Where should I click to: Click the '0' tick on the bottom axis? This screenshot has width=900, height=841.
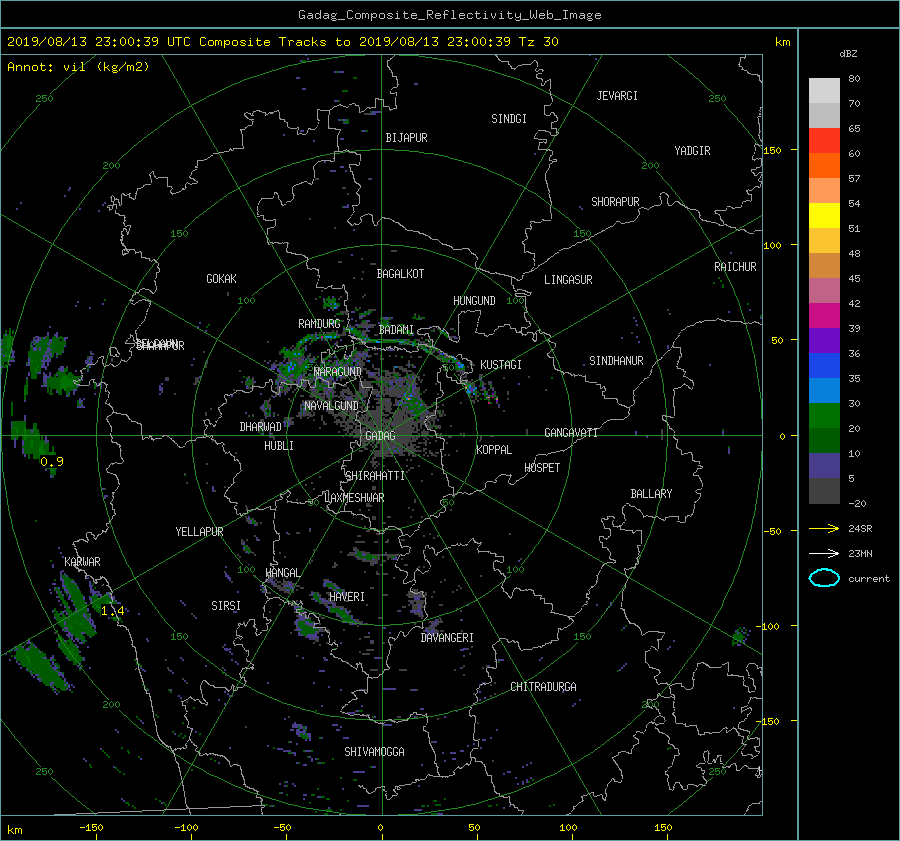point(380,828)
